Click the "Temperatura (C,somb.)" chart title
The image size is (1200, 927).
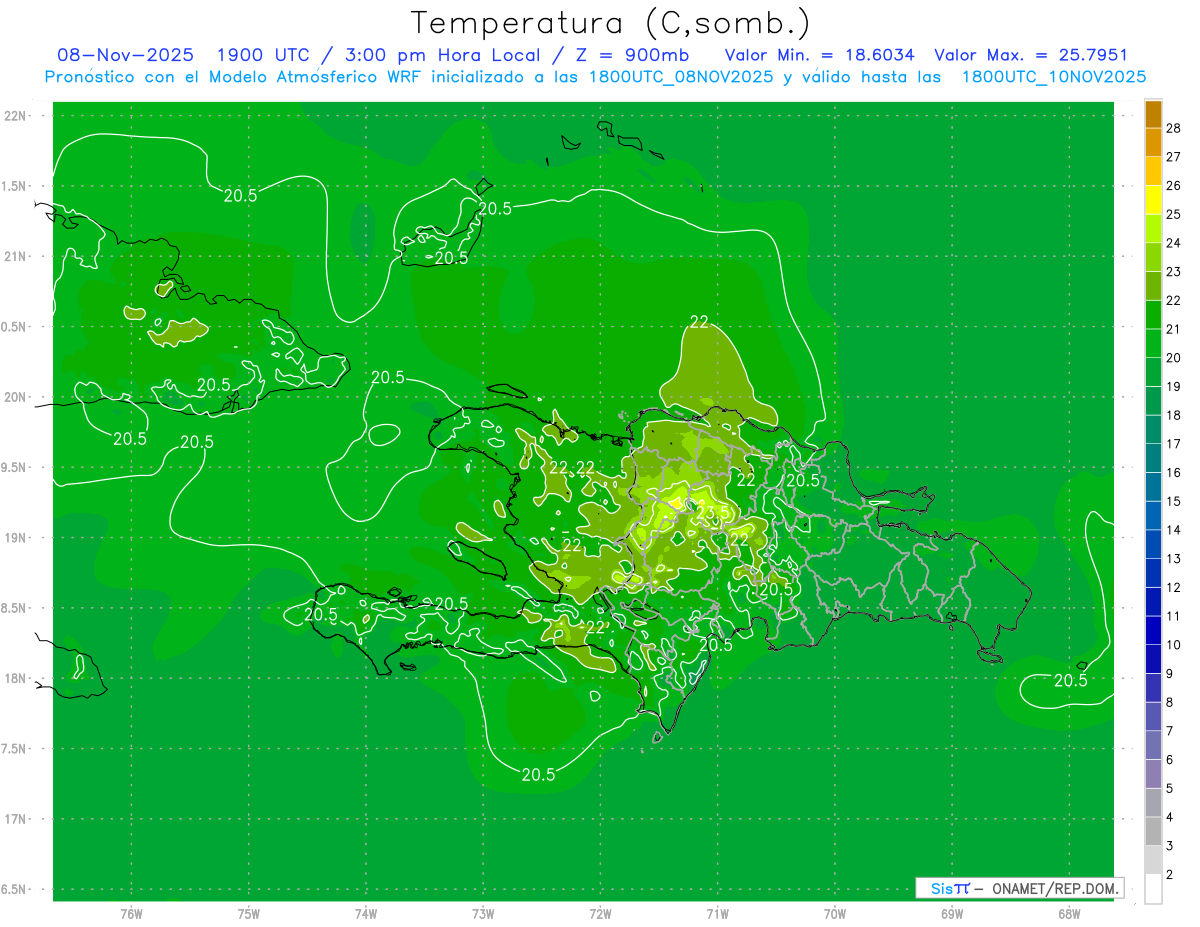click(610, 23)
